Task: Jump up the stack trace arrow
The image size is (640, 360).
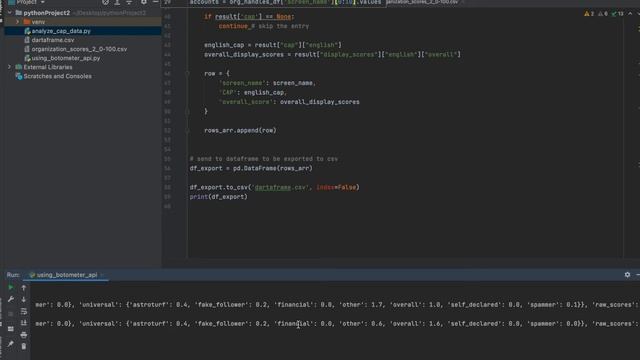Action: click(24, 288)
